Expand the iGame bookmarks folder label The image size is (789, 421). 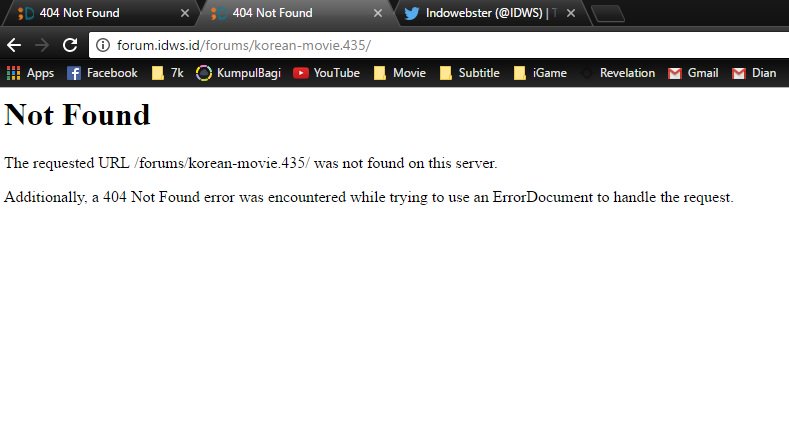549,73
